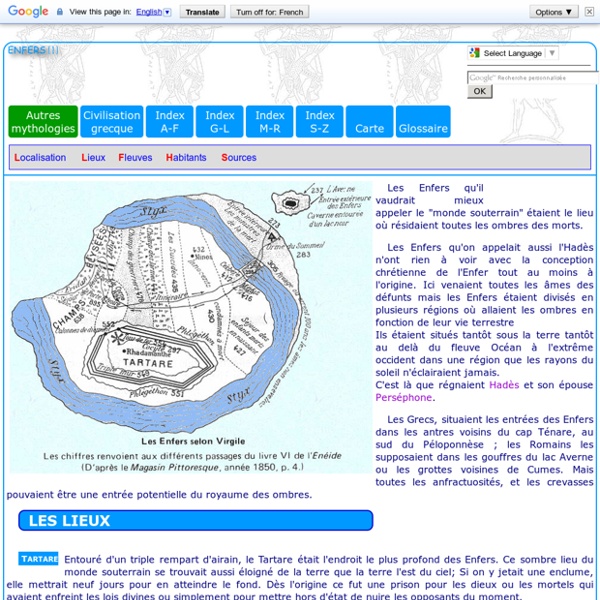Jump to the Fleuves section
Image resolution: width=600 pixels, height=600 pixels.
135,157
